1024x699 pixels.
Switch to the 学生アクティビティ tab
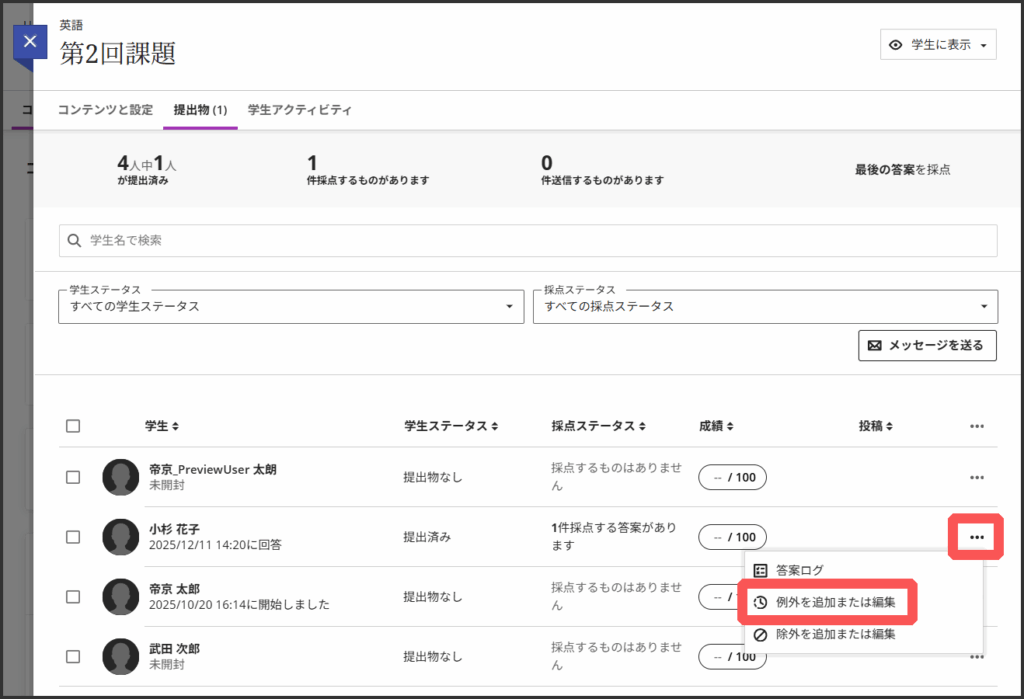(299, 110)
